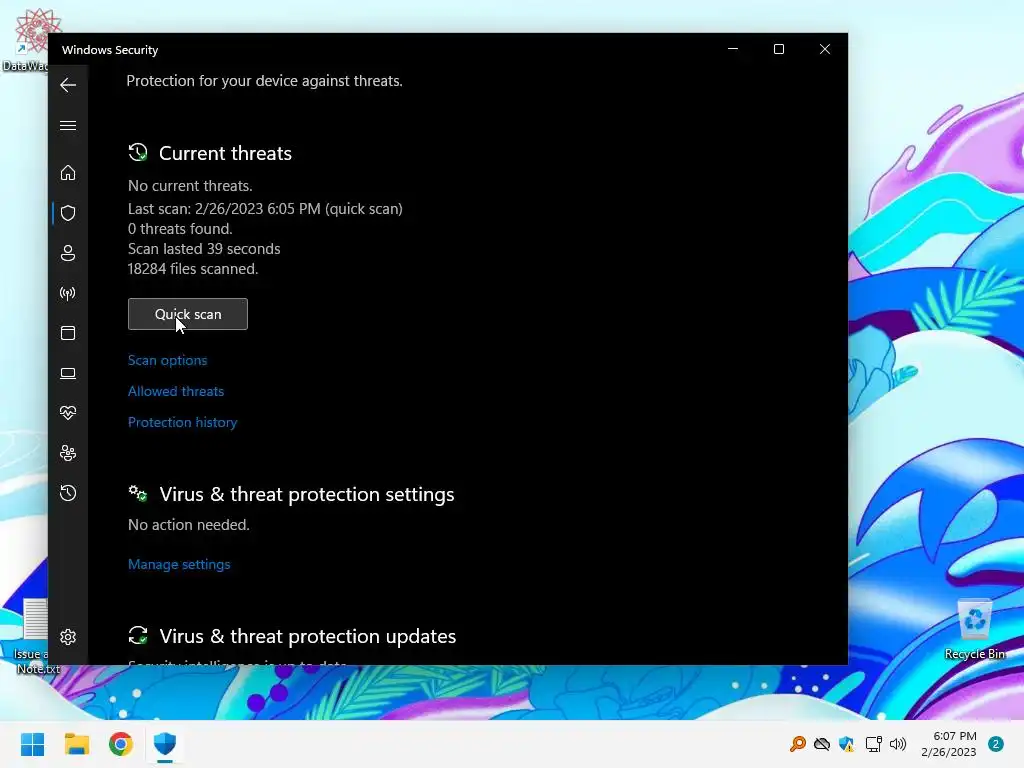This screenshot has width=1024, height=768.
Task: Click the 'Scan lasted 39 seconds' text
Action: point(204,249)
